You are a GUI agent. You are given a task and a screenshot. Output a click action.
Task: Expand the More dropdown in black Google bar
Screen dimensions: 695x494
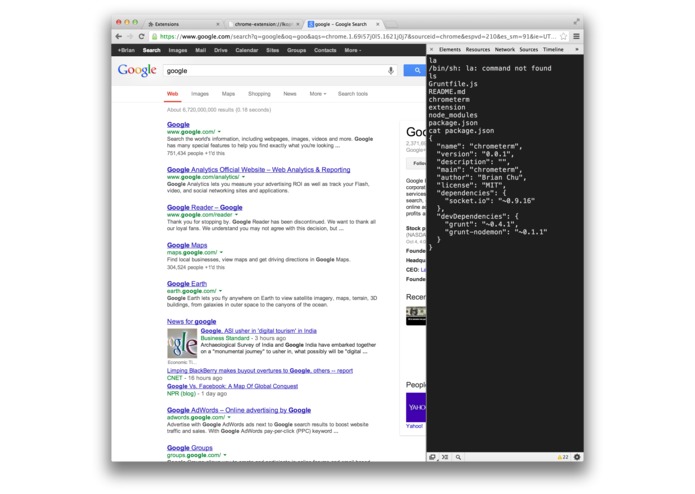(x=353, y=50)
